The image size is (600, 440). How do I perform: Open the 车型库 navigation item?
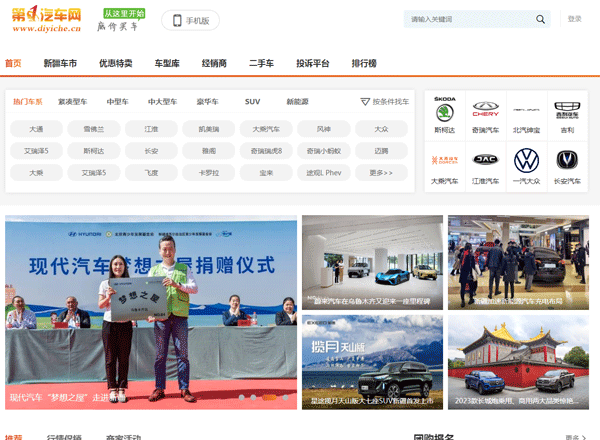click(x=167, y=64)
